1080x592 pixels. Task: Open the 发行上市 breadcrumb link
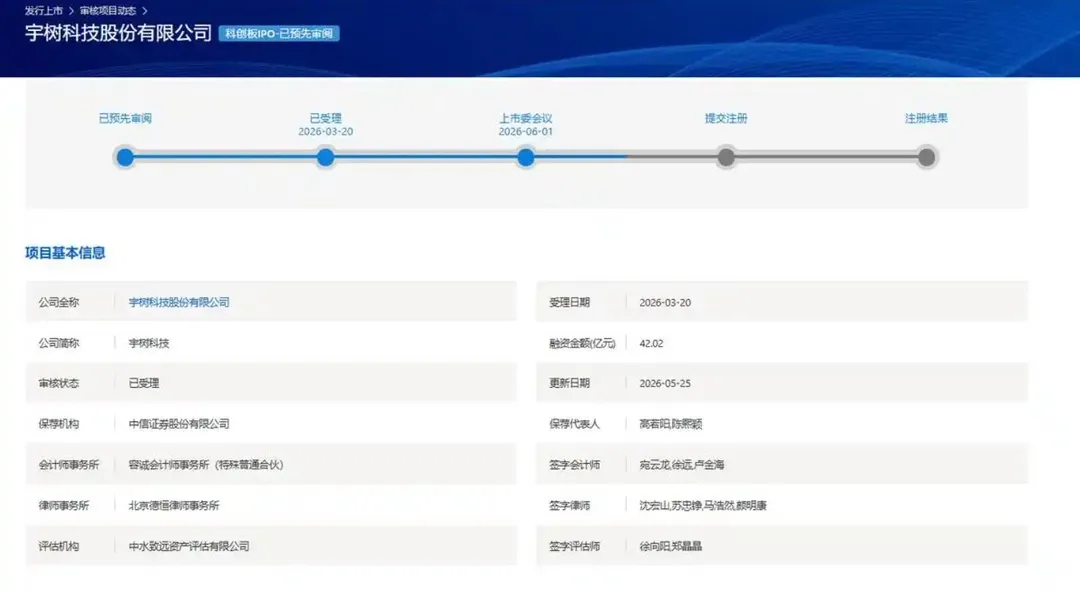coord(43,11)
